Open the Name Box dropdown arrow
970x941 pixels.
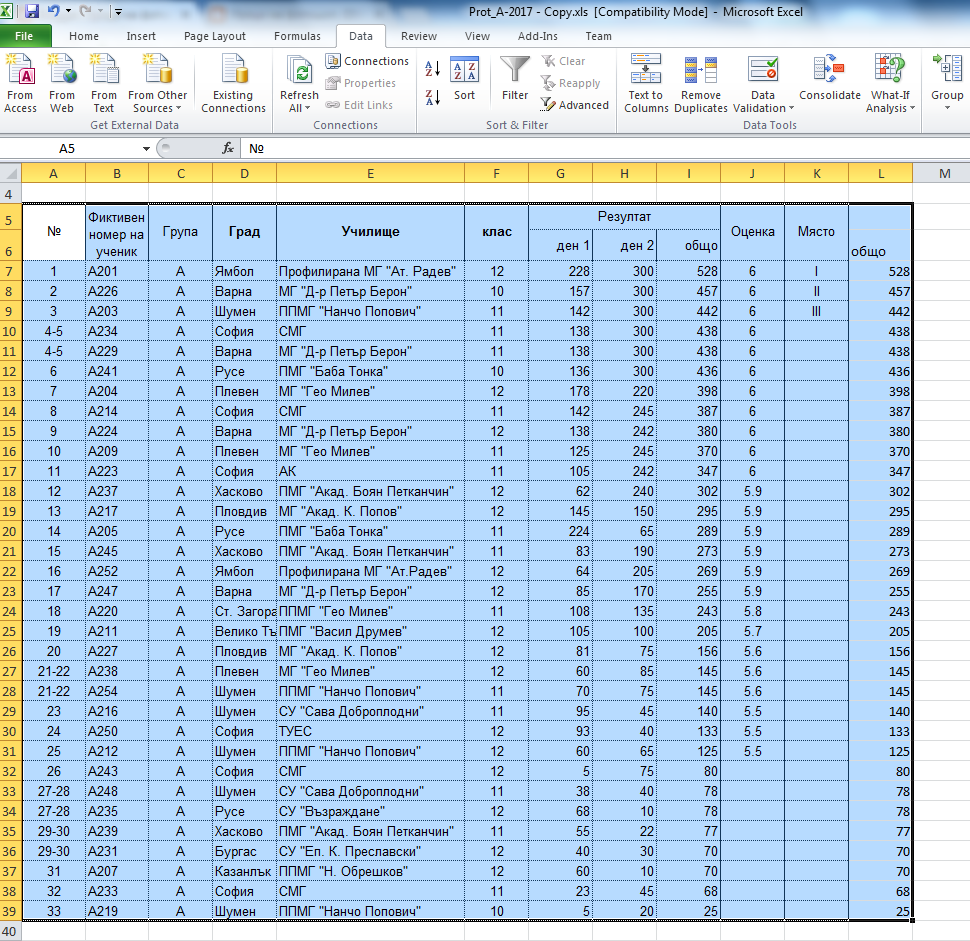pyautogui.click(x=147, y=148)
